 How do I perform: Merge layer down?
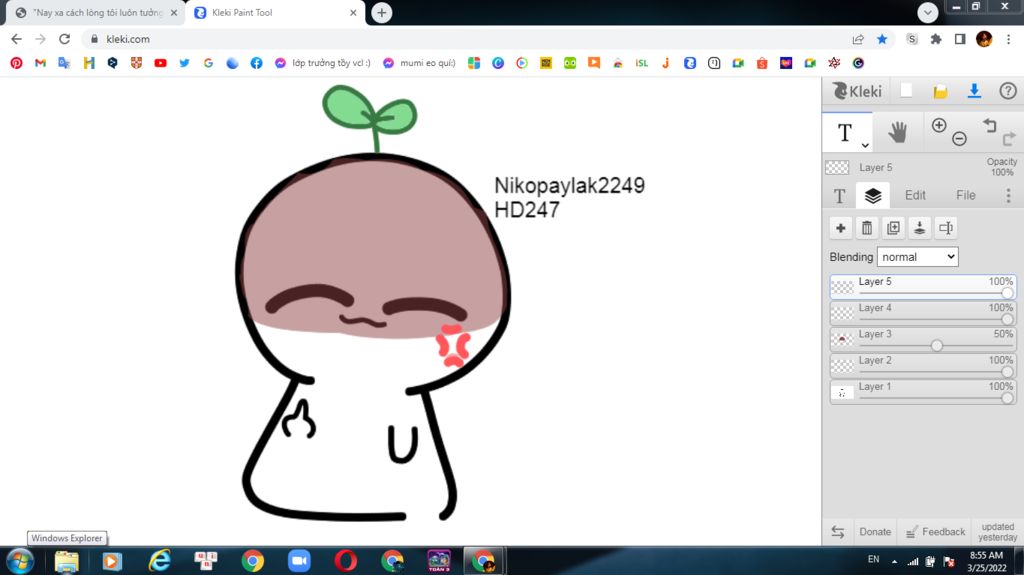920,228
